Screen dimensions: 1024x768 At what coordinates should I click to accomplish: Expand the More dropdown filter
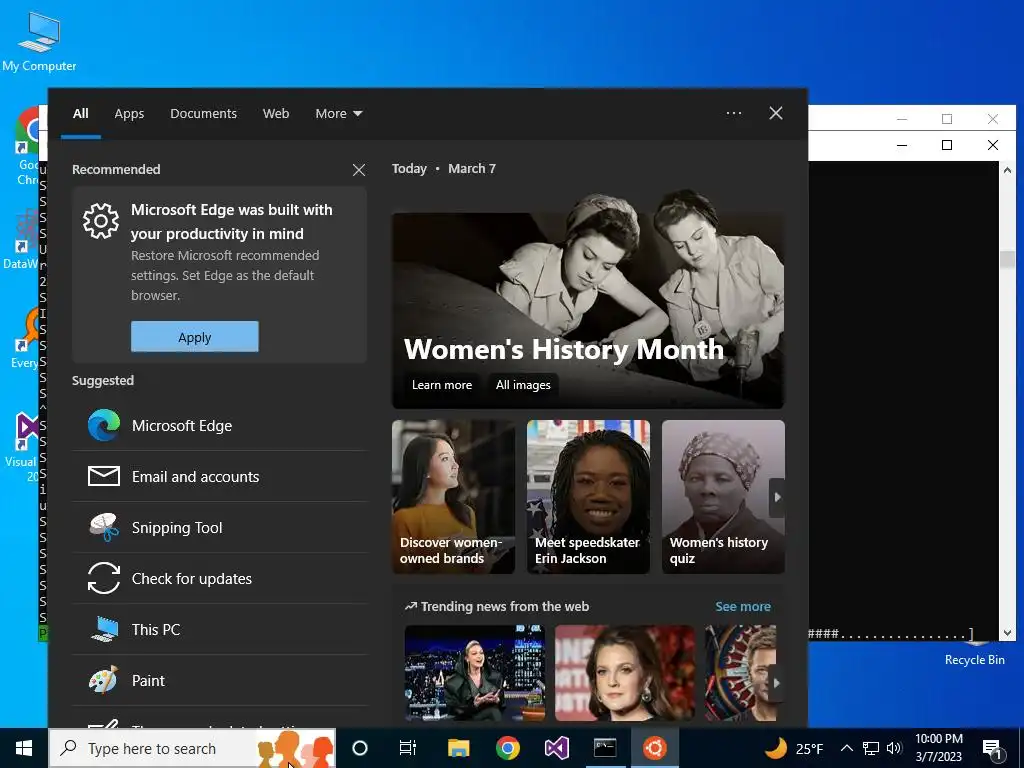pos(338,114)
